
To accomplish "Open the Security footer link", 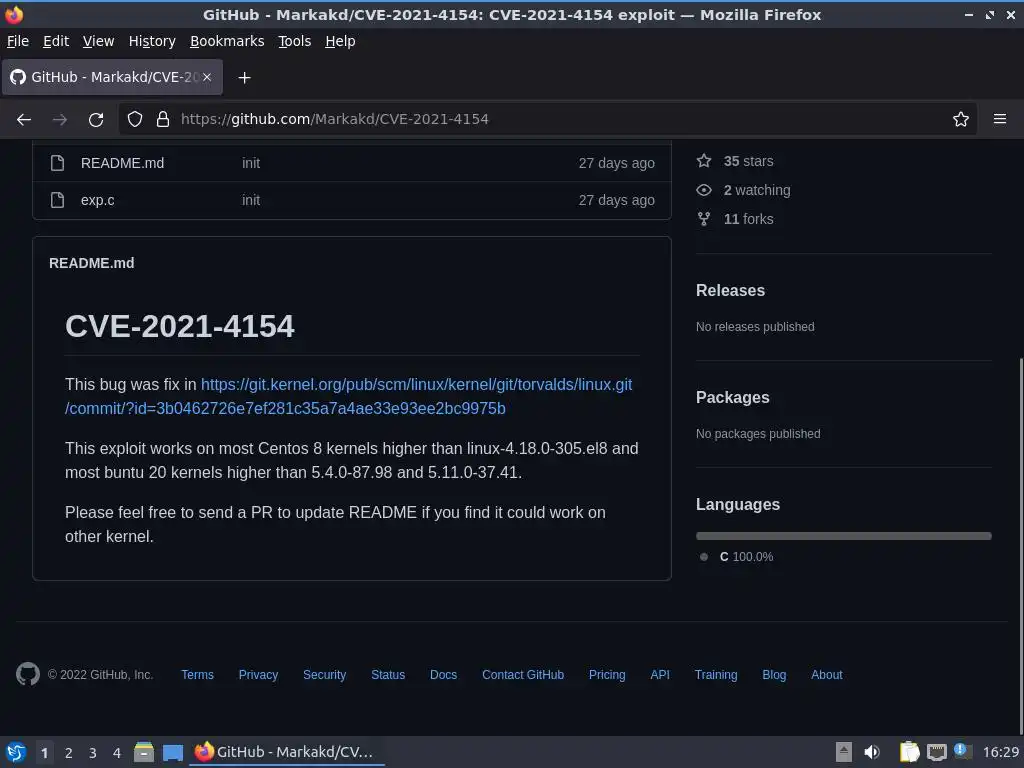I will pos(324,675).
